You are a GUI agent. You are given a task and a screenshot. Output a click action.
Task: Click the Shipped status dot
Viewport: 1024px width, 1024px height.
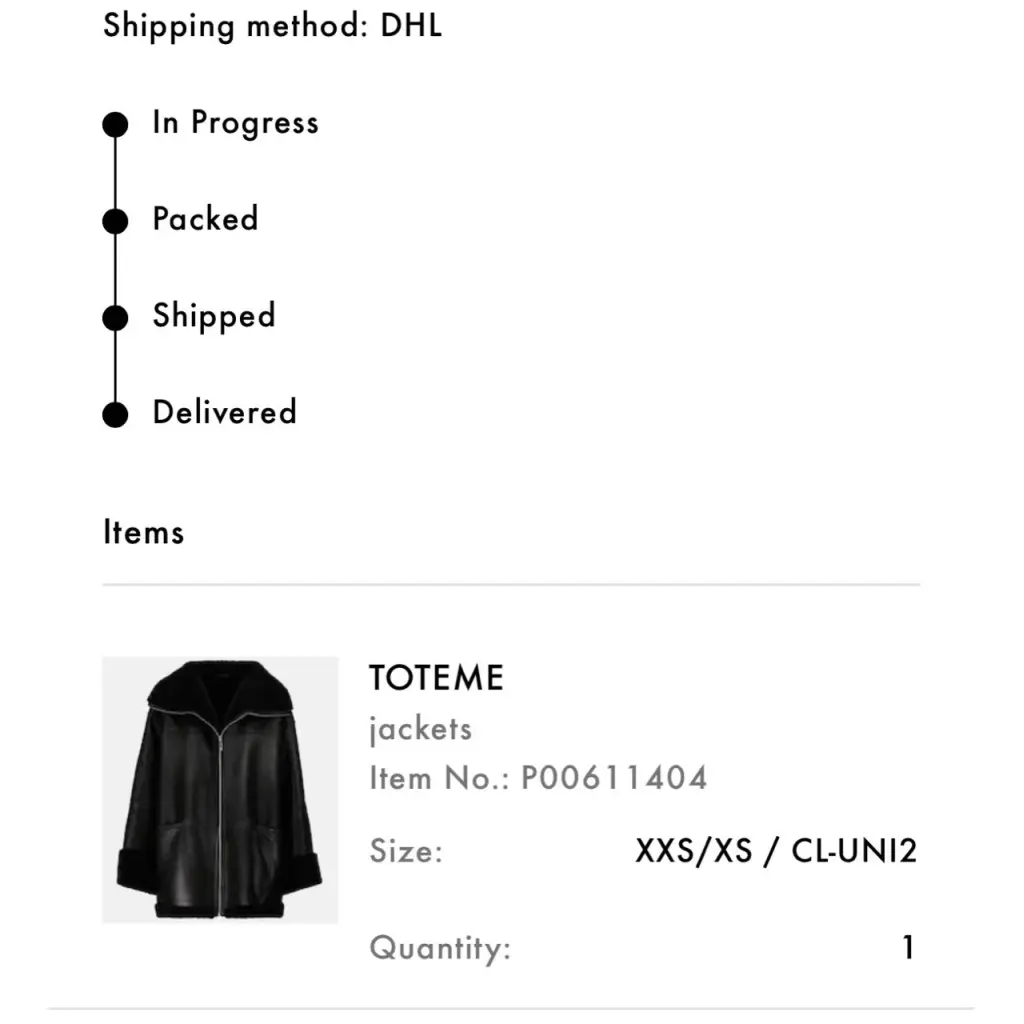tap(116, 318)
